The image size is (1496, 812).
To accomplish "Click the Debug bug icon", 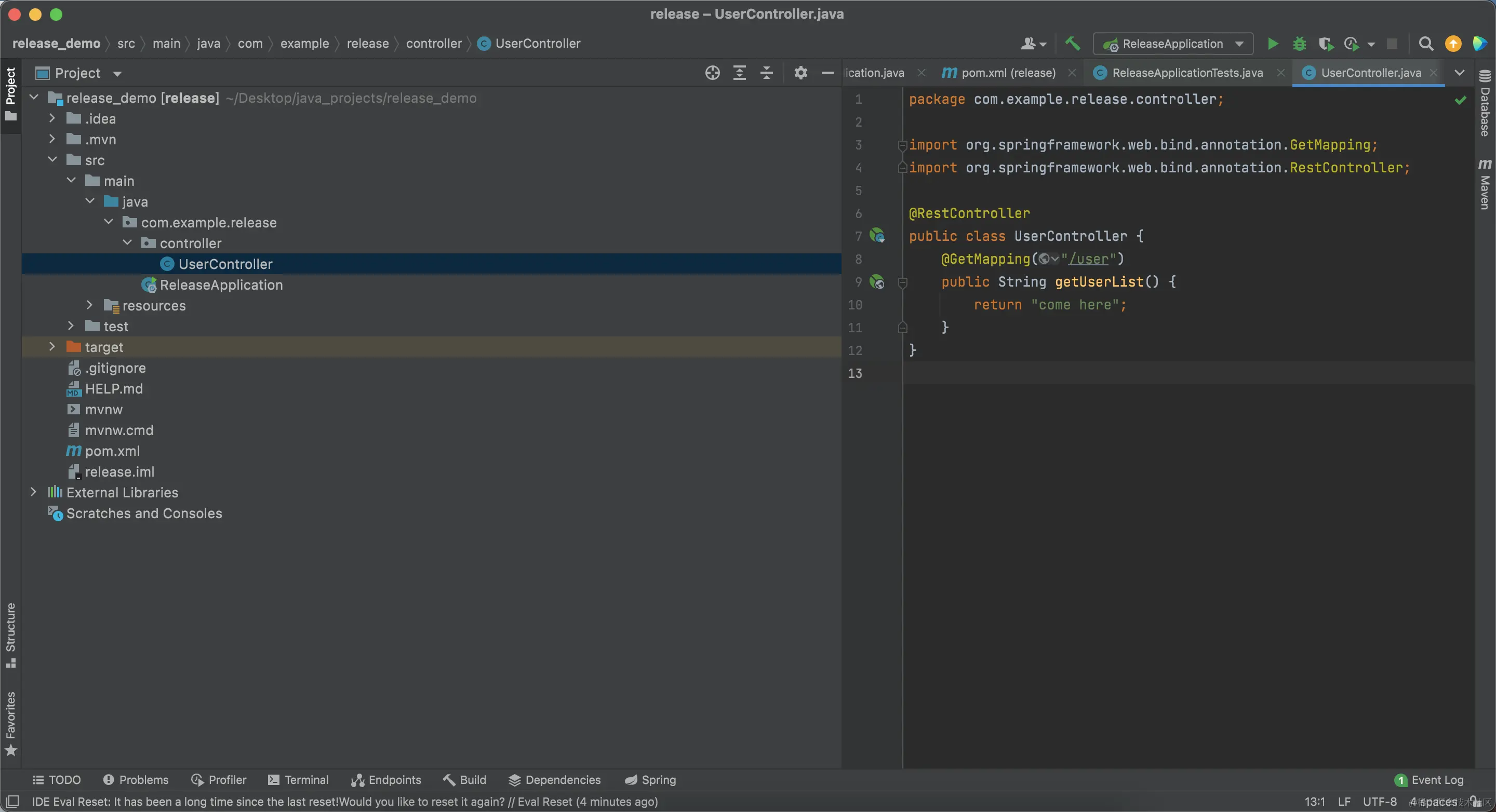I will tap(1299, 44).
